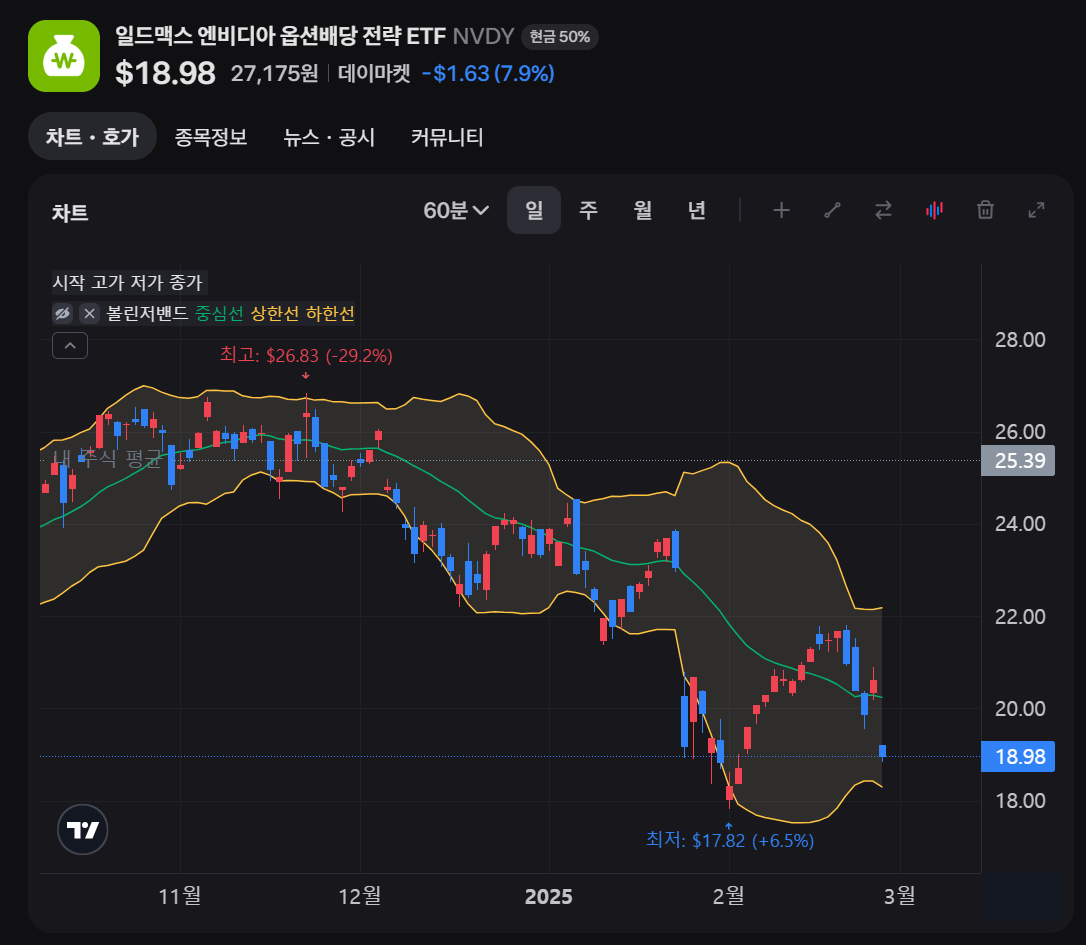Click the trash delete drawings icon
The width and height of the screenshot is (1086, 945).
pyautogui.click(x=986, y=210)
